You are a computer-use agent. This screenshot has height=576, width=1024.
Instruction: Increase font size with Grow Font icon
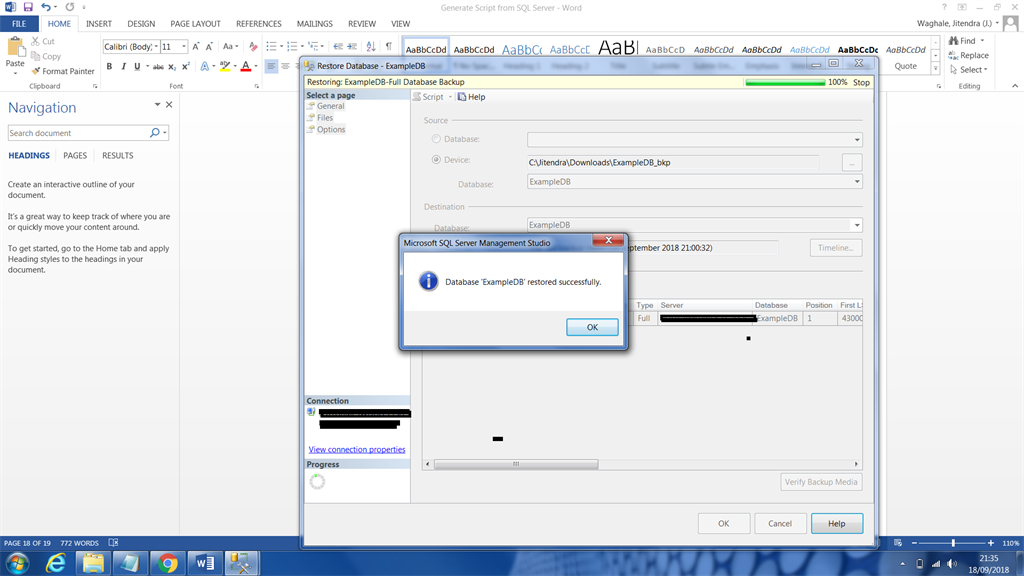click(195, 46)
